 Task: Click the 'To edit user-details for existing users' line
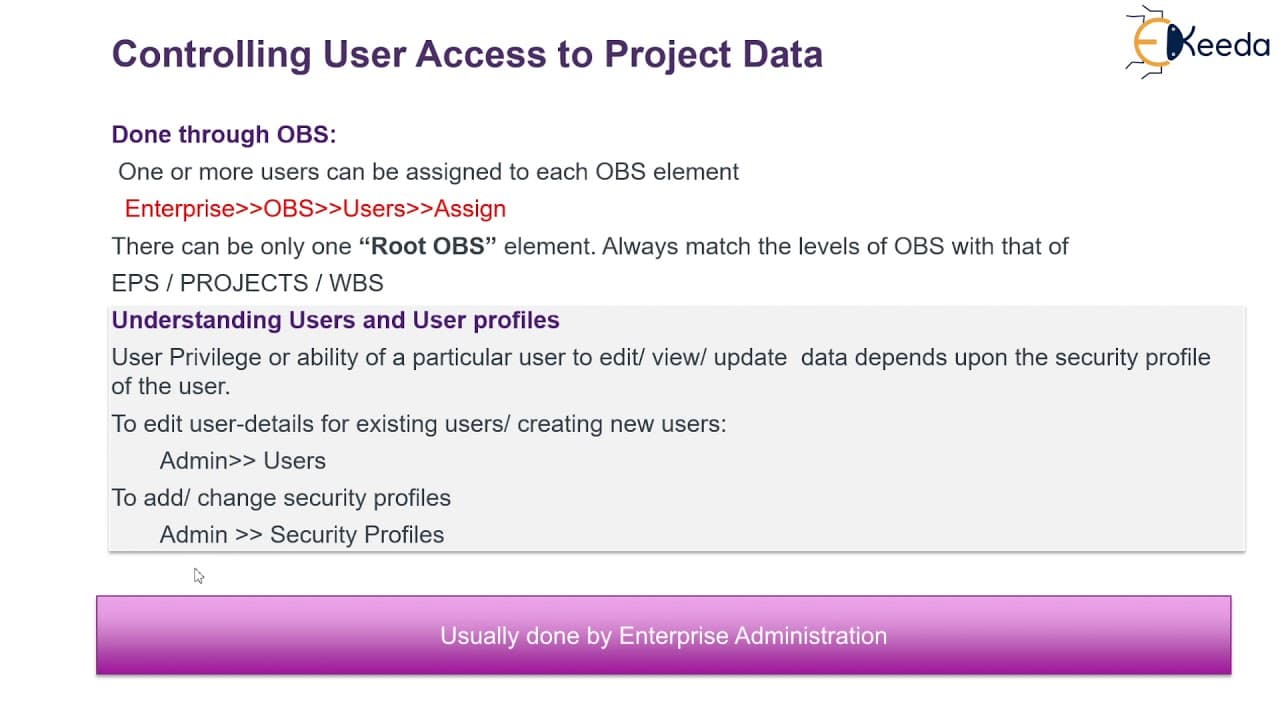[x=419, y=424]
